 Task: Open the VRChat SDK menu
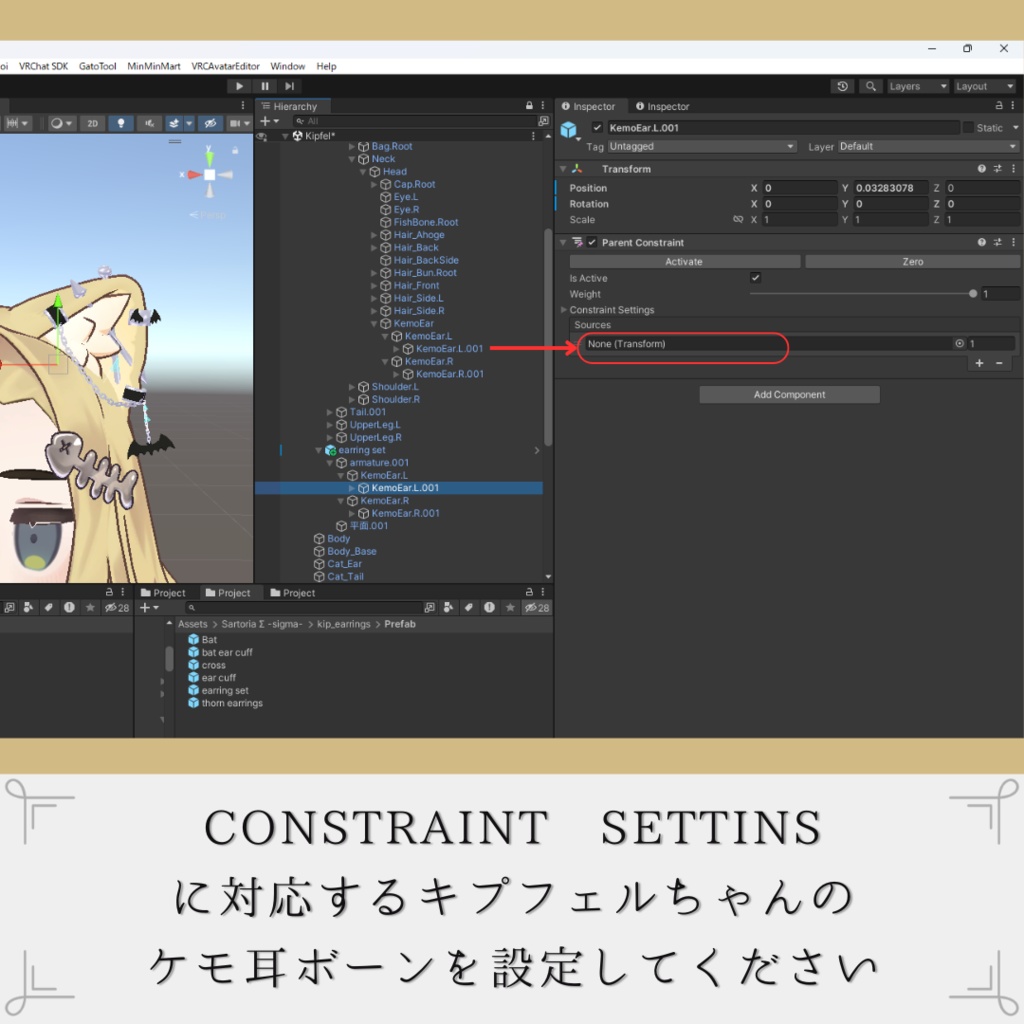coord(43,66)
